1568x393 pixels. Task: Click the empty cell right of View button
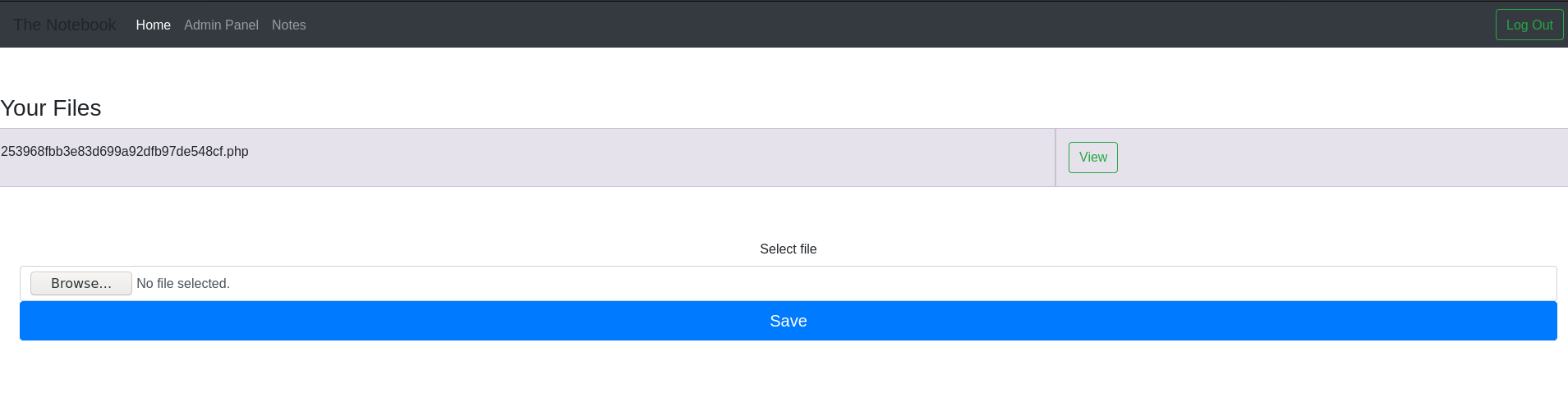click(1339, 158)
